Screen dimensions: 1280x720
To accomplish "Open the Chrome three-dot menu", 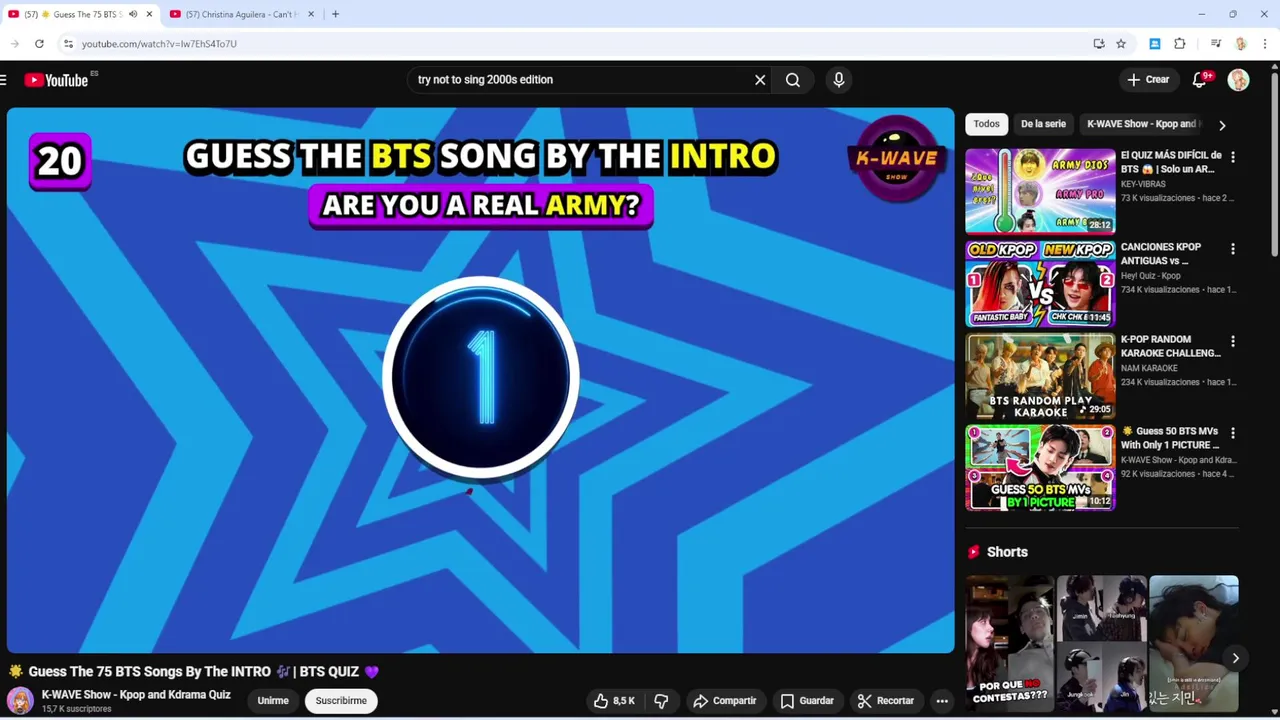I will (x=1265, y=44).
